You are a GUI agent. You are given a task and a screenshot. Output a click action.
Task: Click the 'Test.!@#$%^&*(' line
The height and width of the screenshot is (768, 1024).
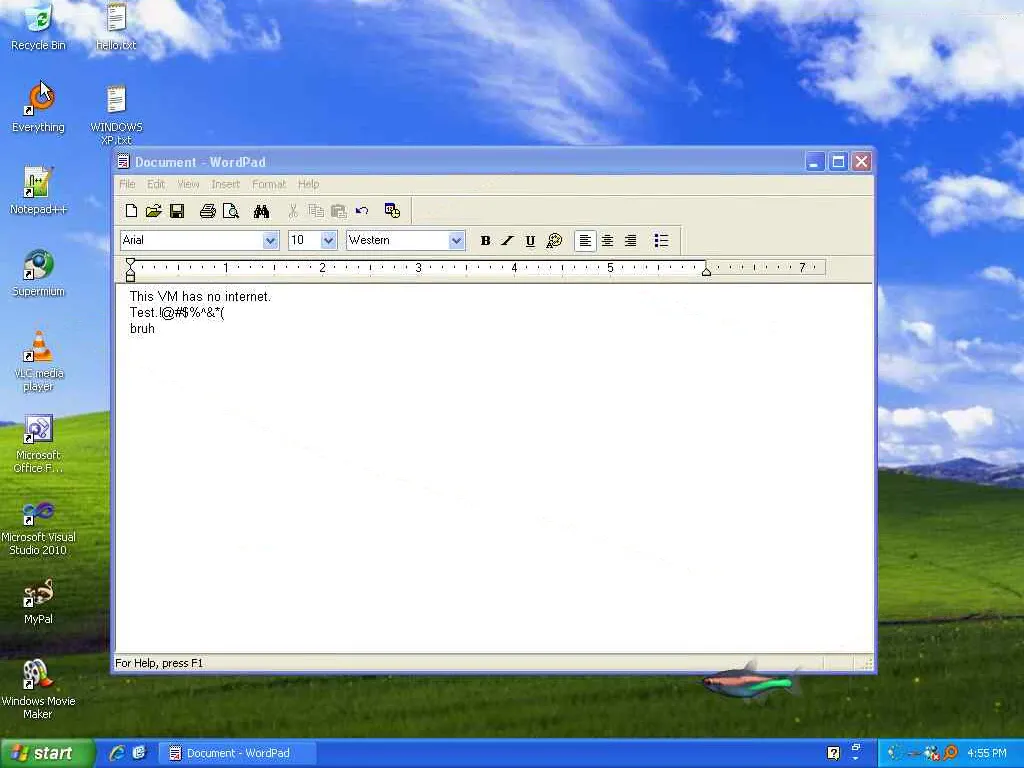tap(177, 313)
